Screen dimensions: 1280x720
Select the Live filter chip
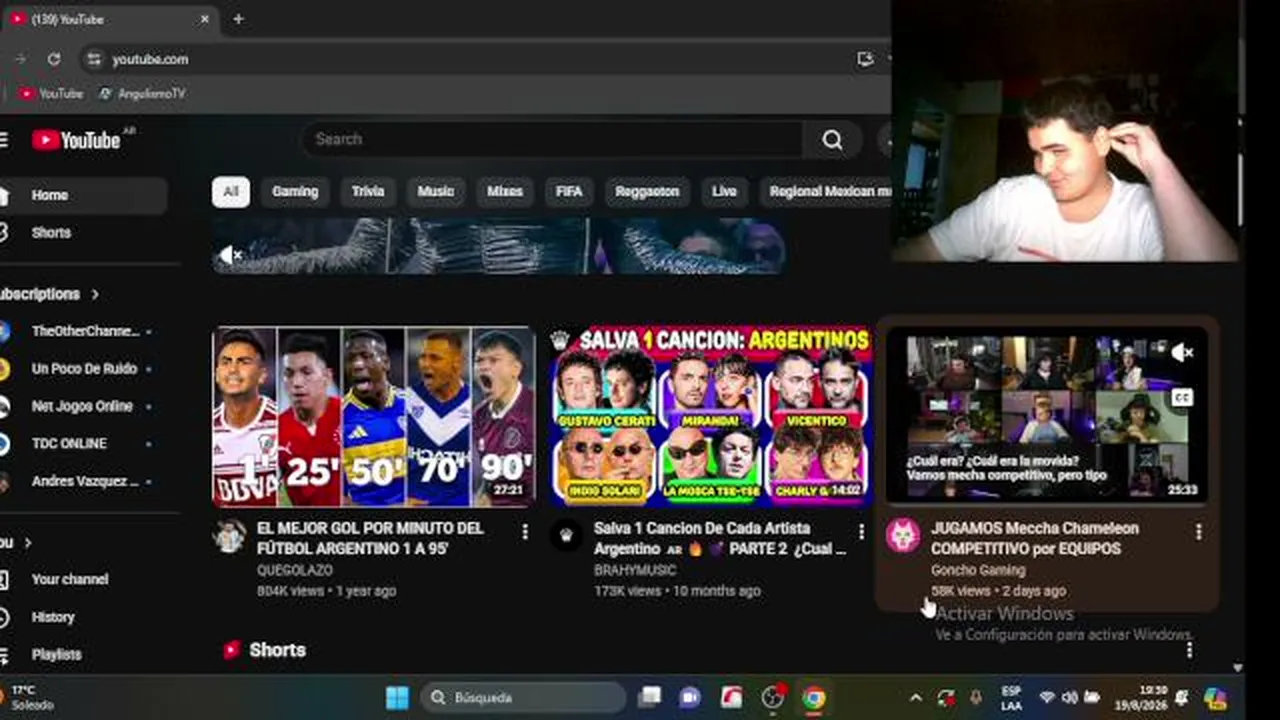tap(724, 192)
